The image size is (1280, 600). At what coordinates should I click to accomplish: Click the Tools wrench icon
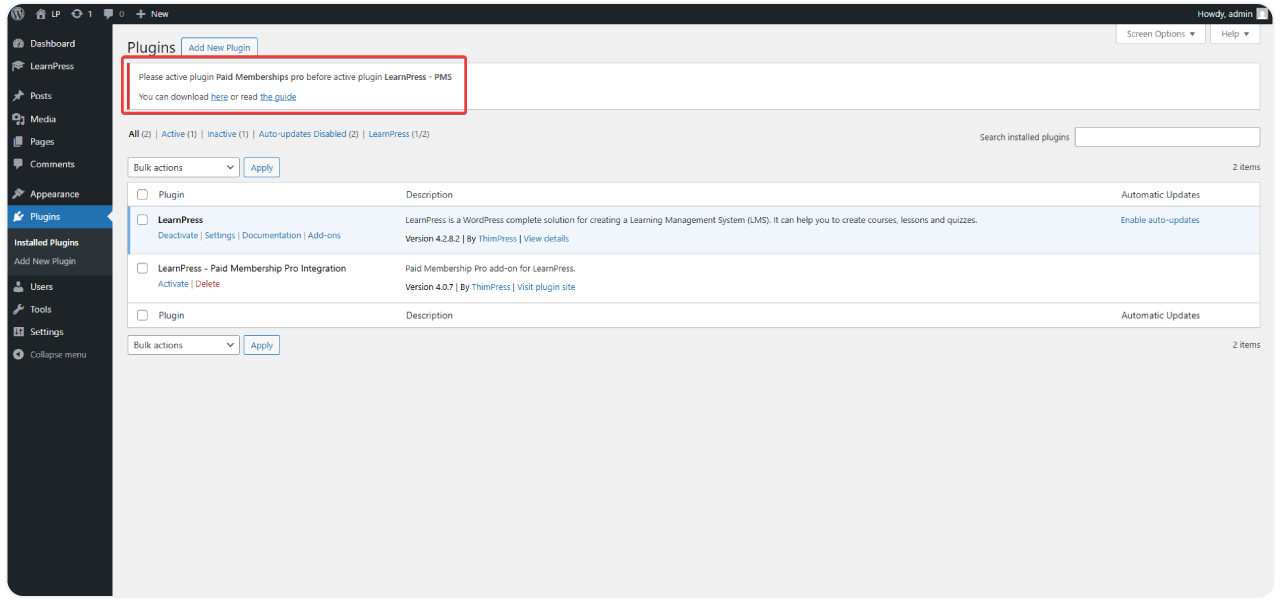point(18,309)
